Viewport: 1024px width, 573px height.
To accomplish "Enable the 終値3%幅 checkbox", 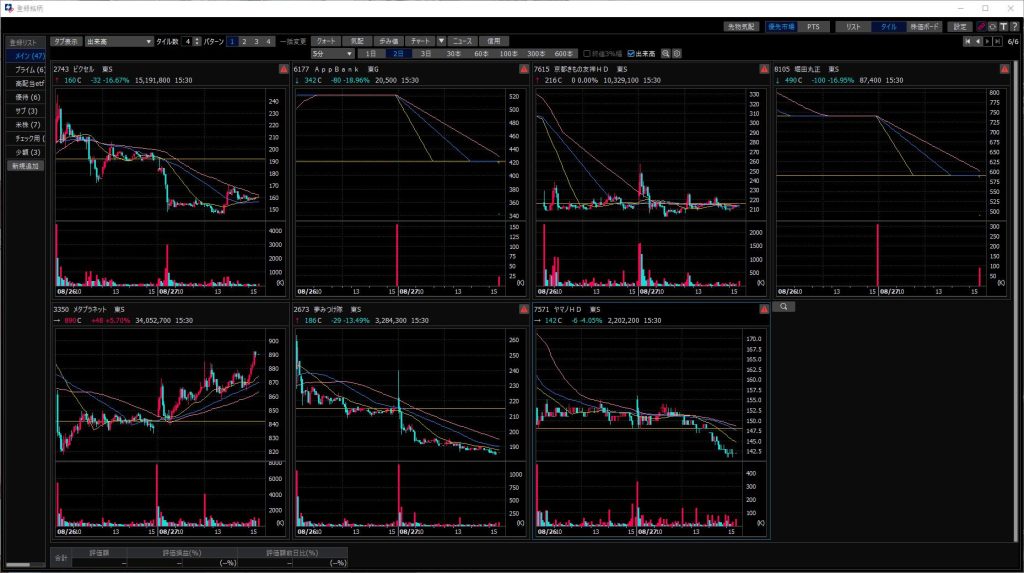I will (x=588, y=53).
